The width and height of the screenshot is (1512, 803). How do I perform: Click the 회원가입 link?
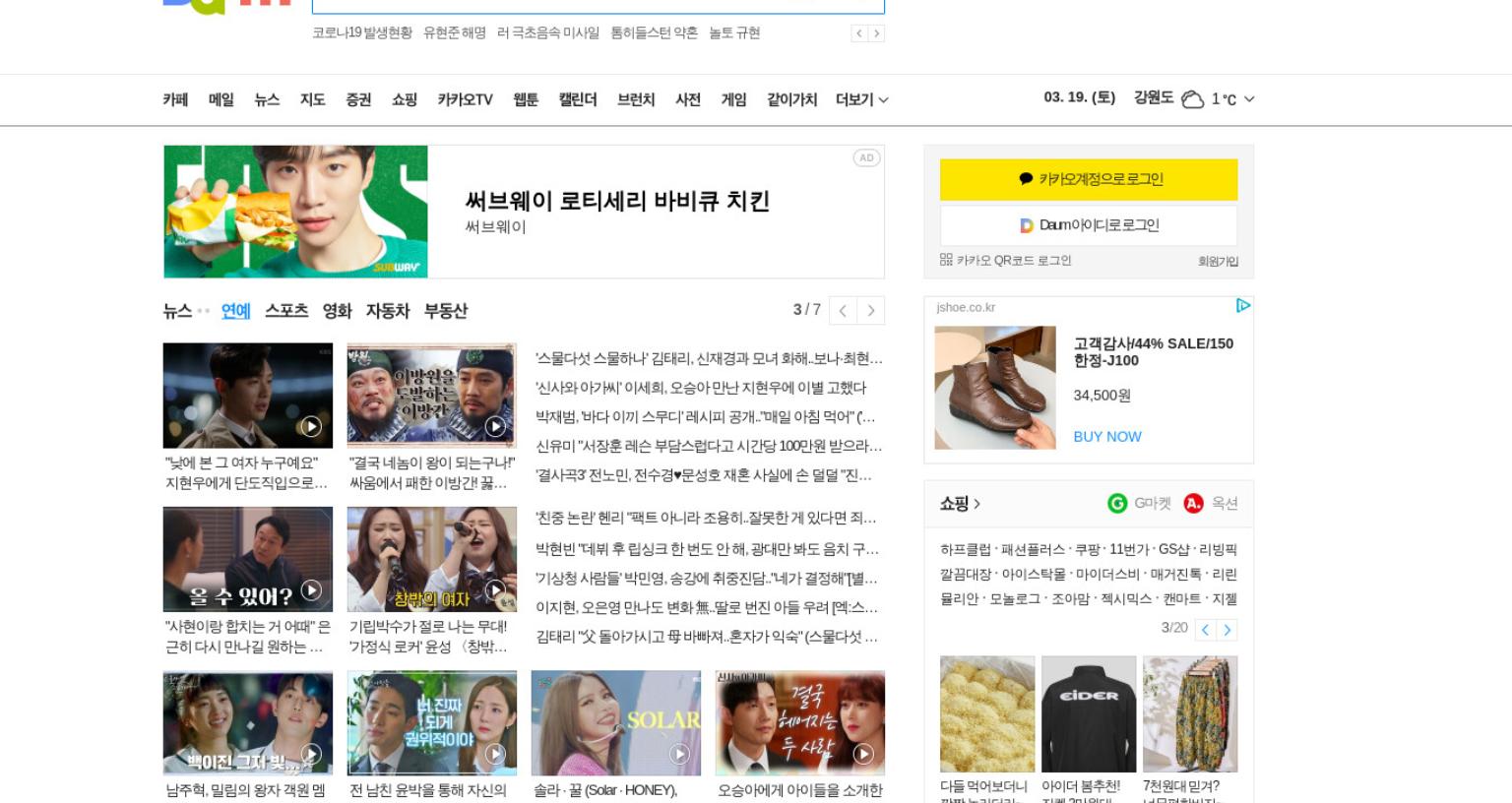[1218, 262]
